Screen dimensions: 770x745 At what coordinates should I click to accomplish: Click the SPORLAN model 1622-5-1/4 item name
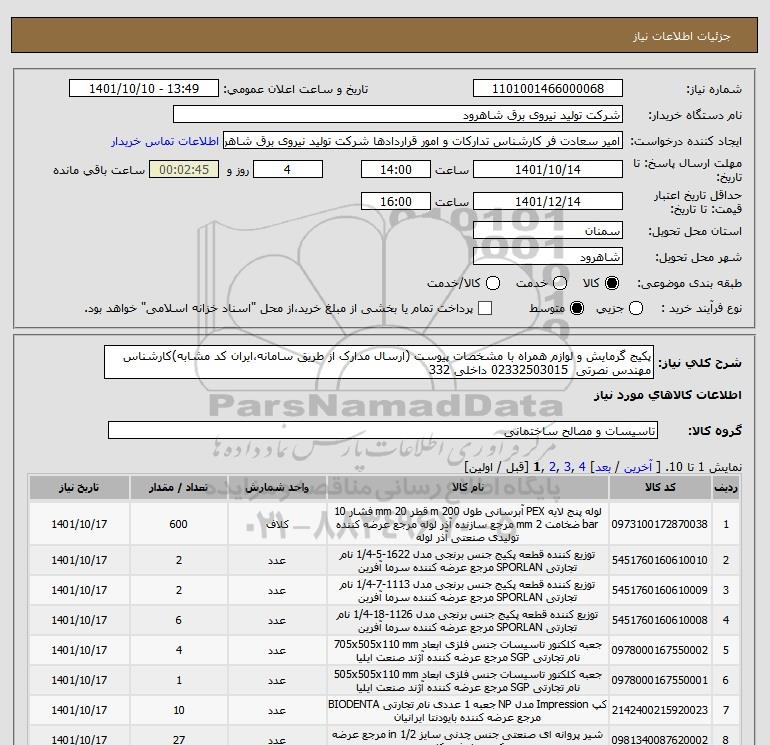pos(468,561)
